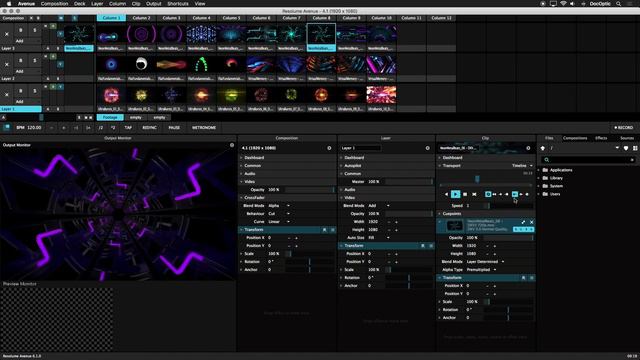Reset Composition Transform section icon
The width and height of the screenshot is (640, 360).
(324, 230)
